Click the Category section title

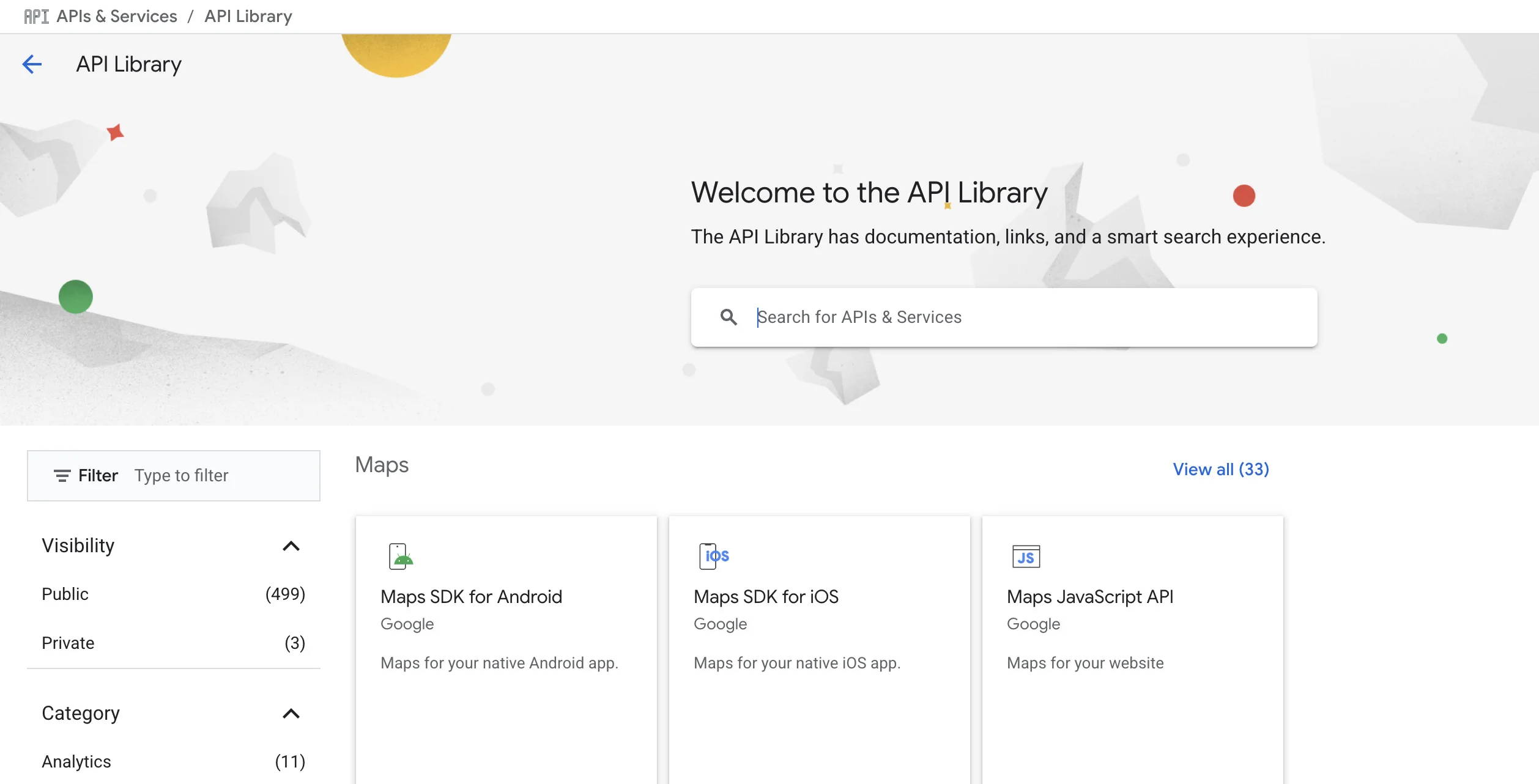coord(81,713)
